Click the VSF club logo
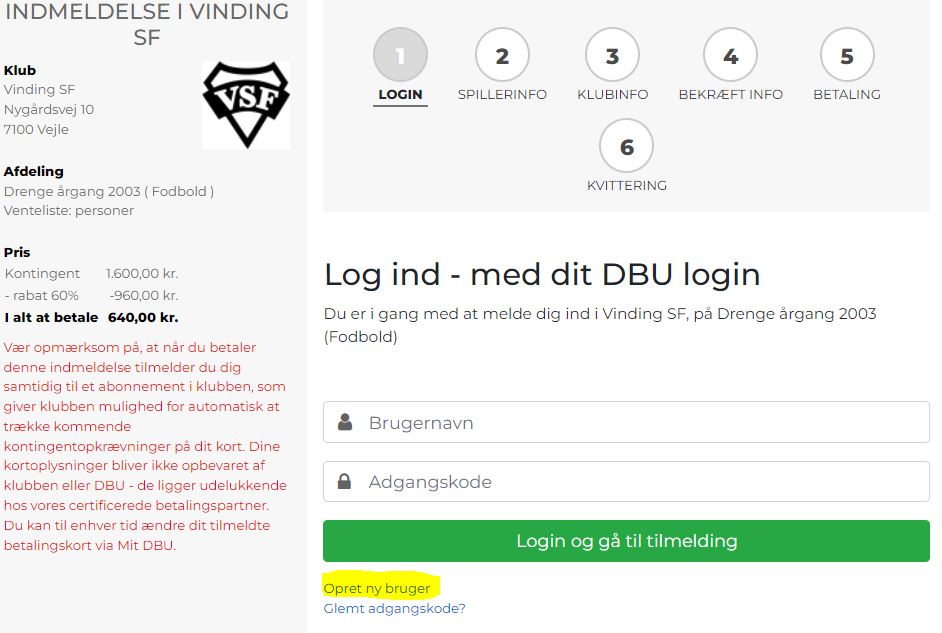 246,104
